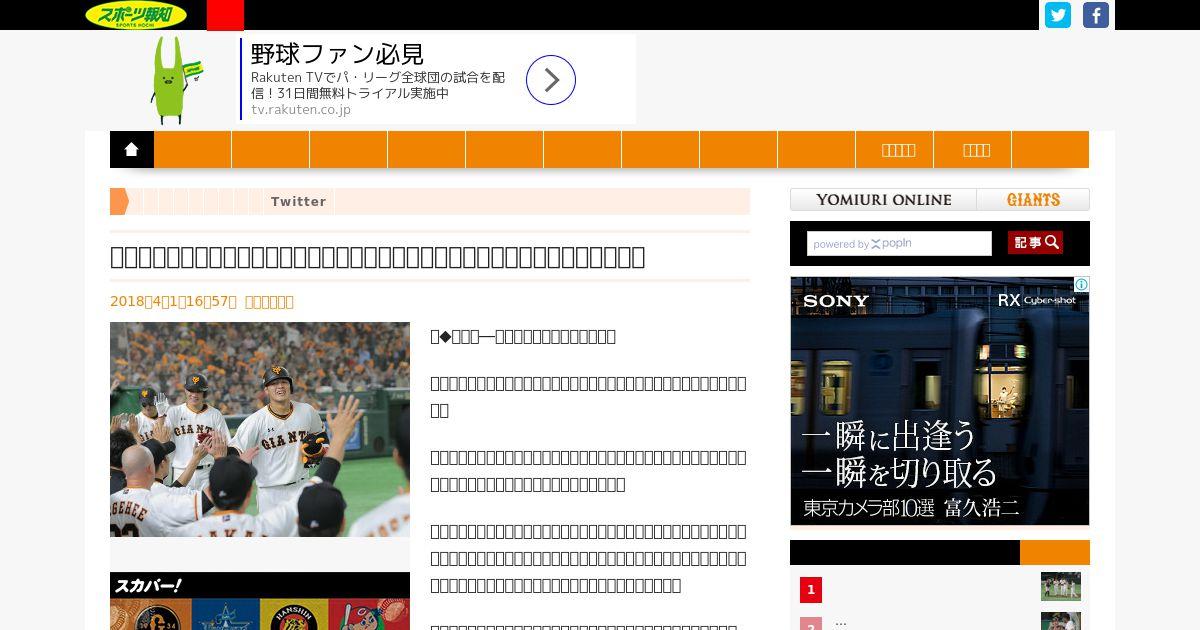This screenshot has height=630, width=1200.
Task: Click the Twitter breadcrumb label
Action: tap(298, 201)
